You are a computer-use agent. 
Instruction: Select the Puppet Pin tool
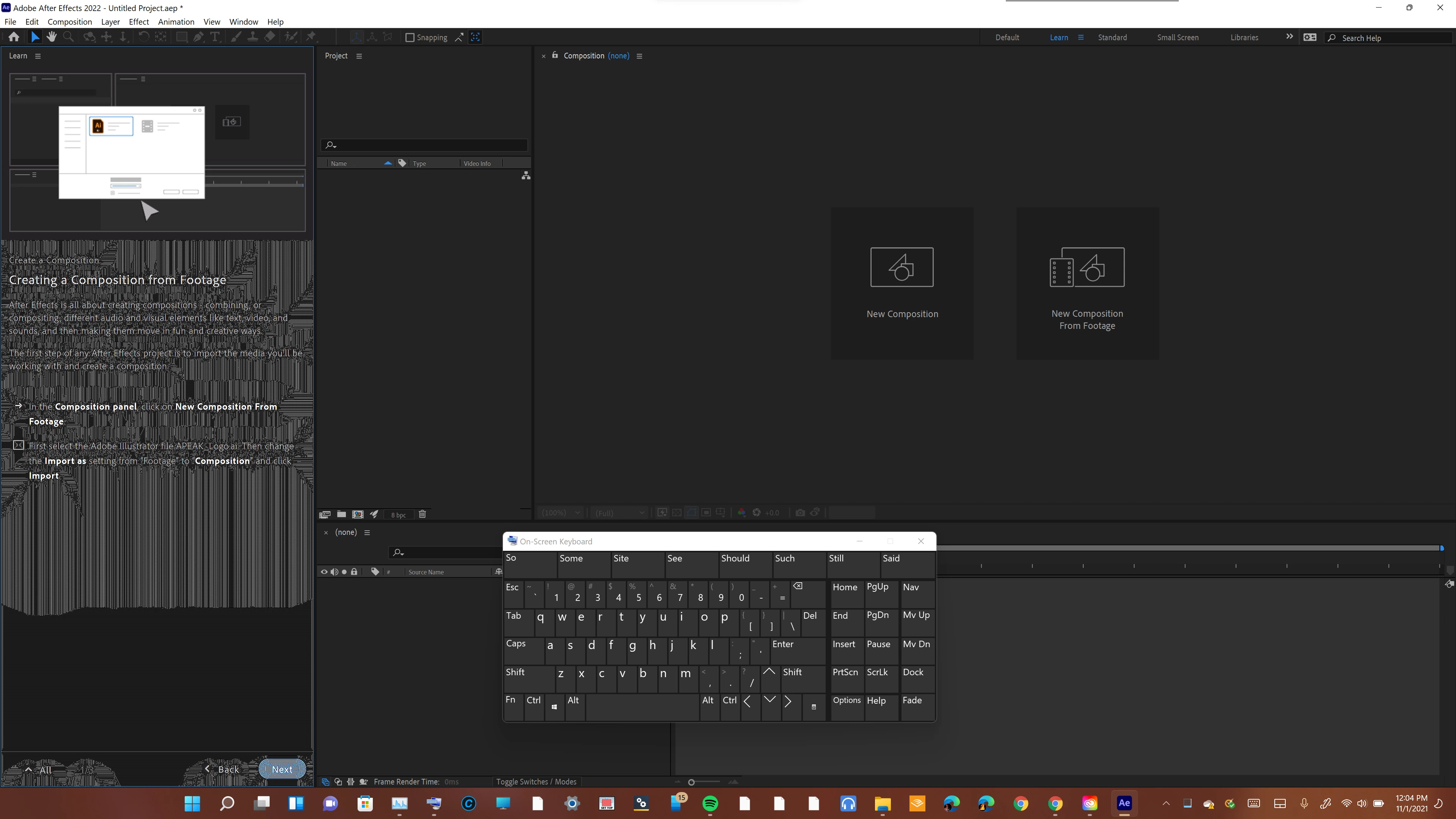tap(311, 37)
